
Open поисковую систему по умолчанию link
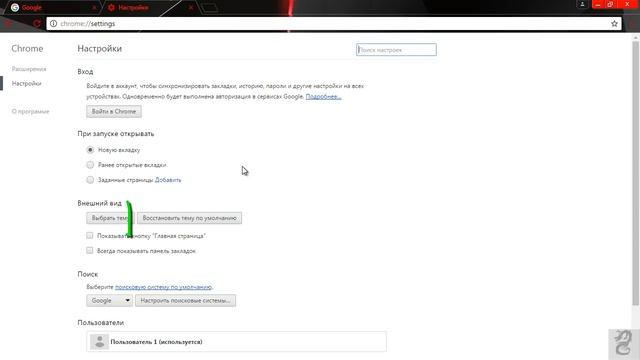click(x=163, y=287)
